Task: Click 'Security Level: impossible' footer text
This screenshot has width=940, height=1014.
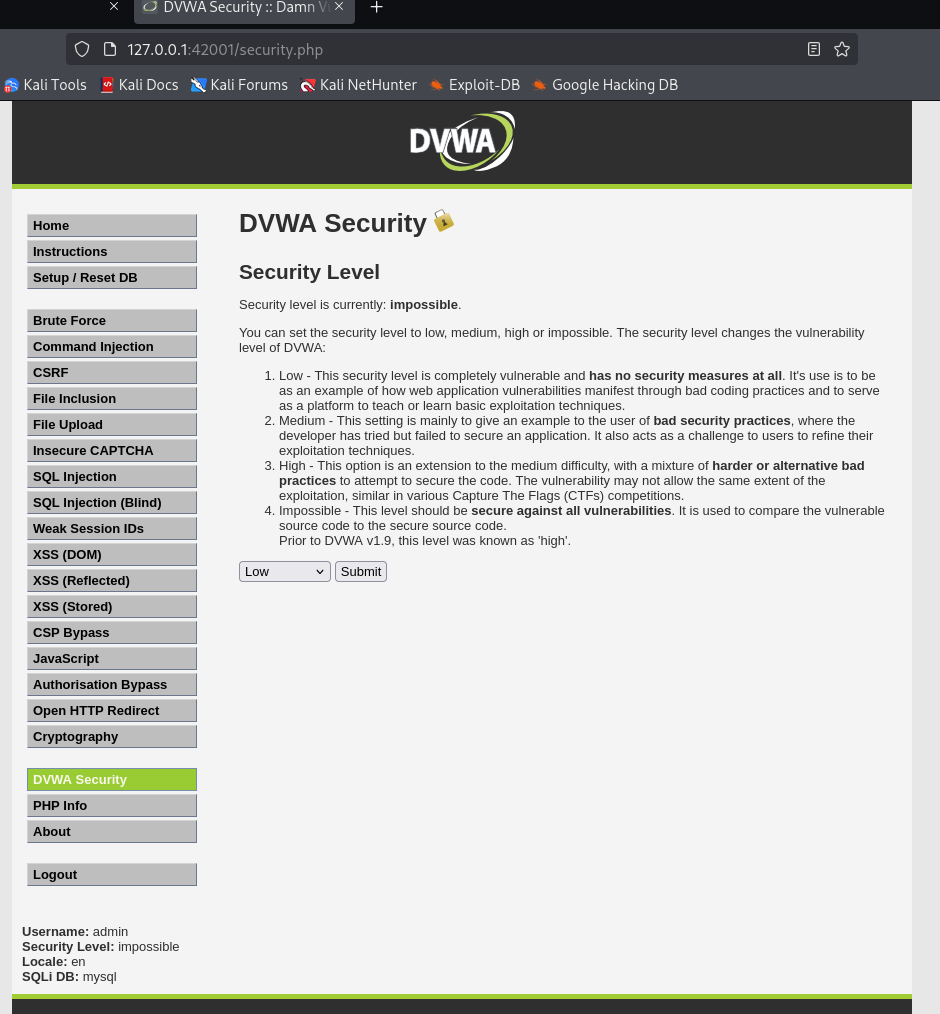Action: 100,947
